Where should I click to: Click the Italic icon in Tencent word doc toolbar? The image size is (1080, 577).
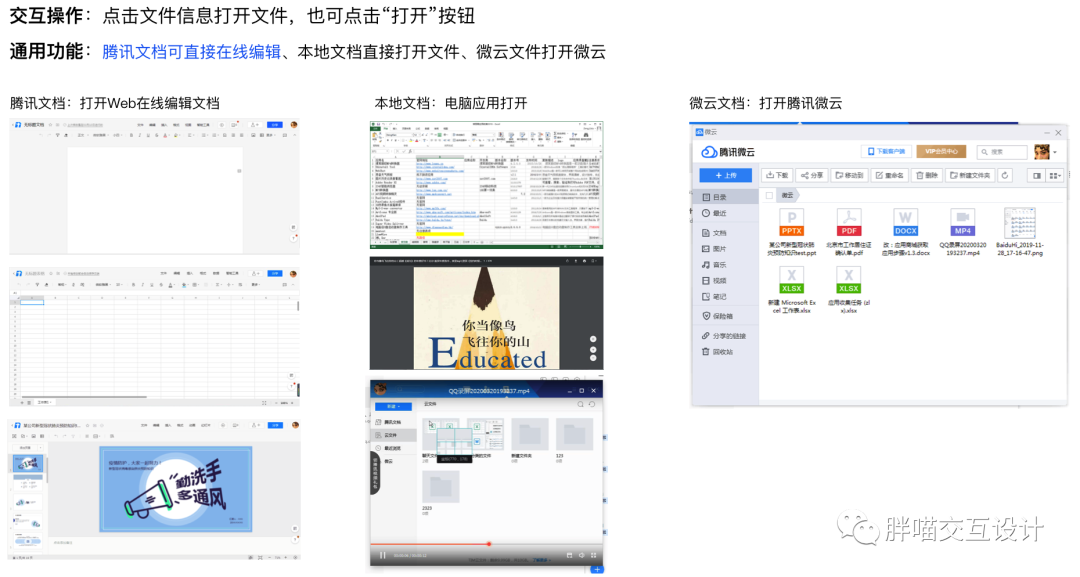coord(140,135)
